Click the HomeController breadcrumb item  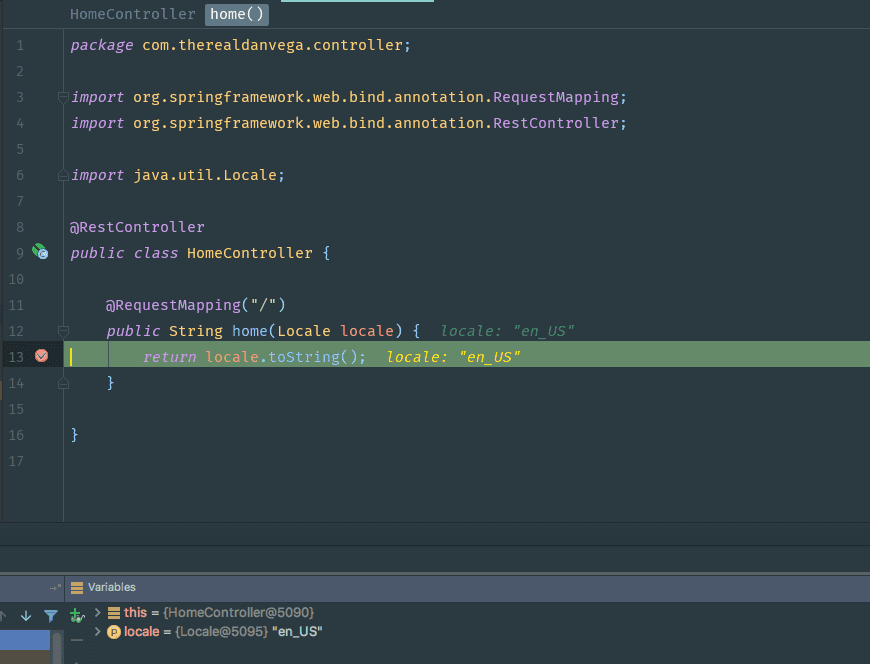(x=131, y=14)
